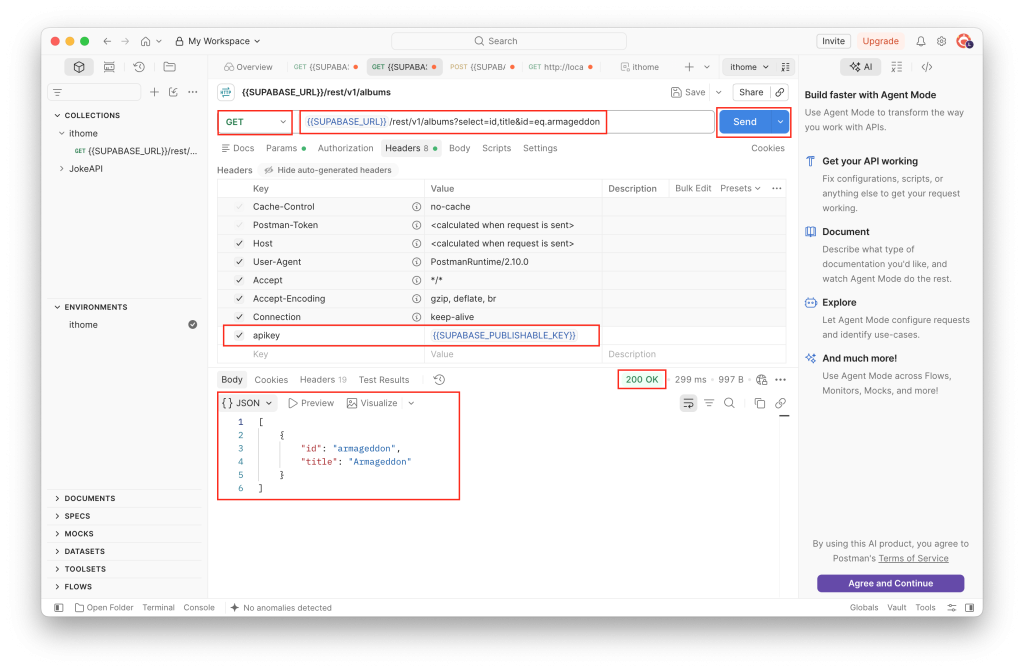
Task: Click the info icon for User-Agent
Action: (416, 262)
